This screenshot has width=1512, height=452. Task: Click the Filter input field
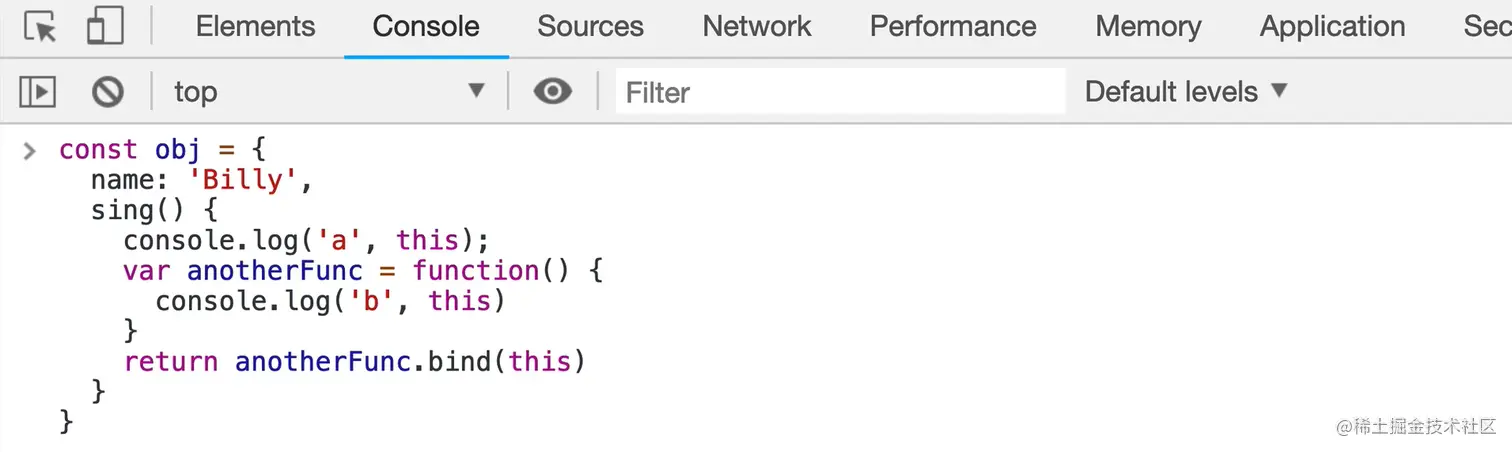840,92
